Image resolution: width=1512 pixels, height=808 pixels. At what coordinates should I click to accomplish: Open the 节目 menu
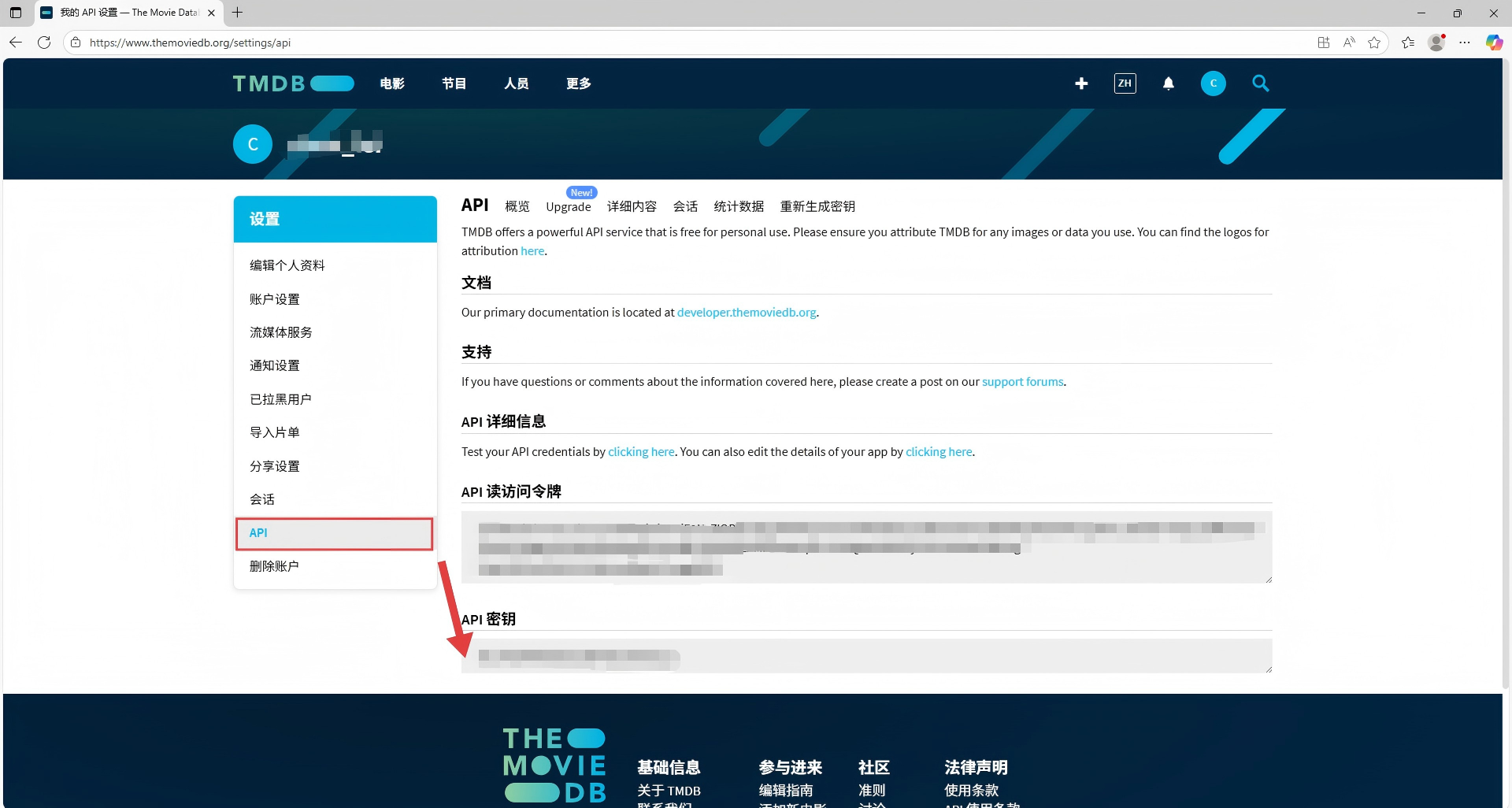(x=454, y=83)
